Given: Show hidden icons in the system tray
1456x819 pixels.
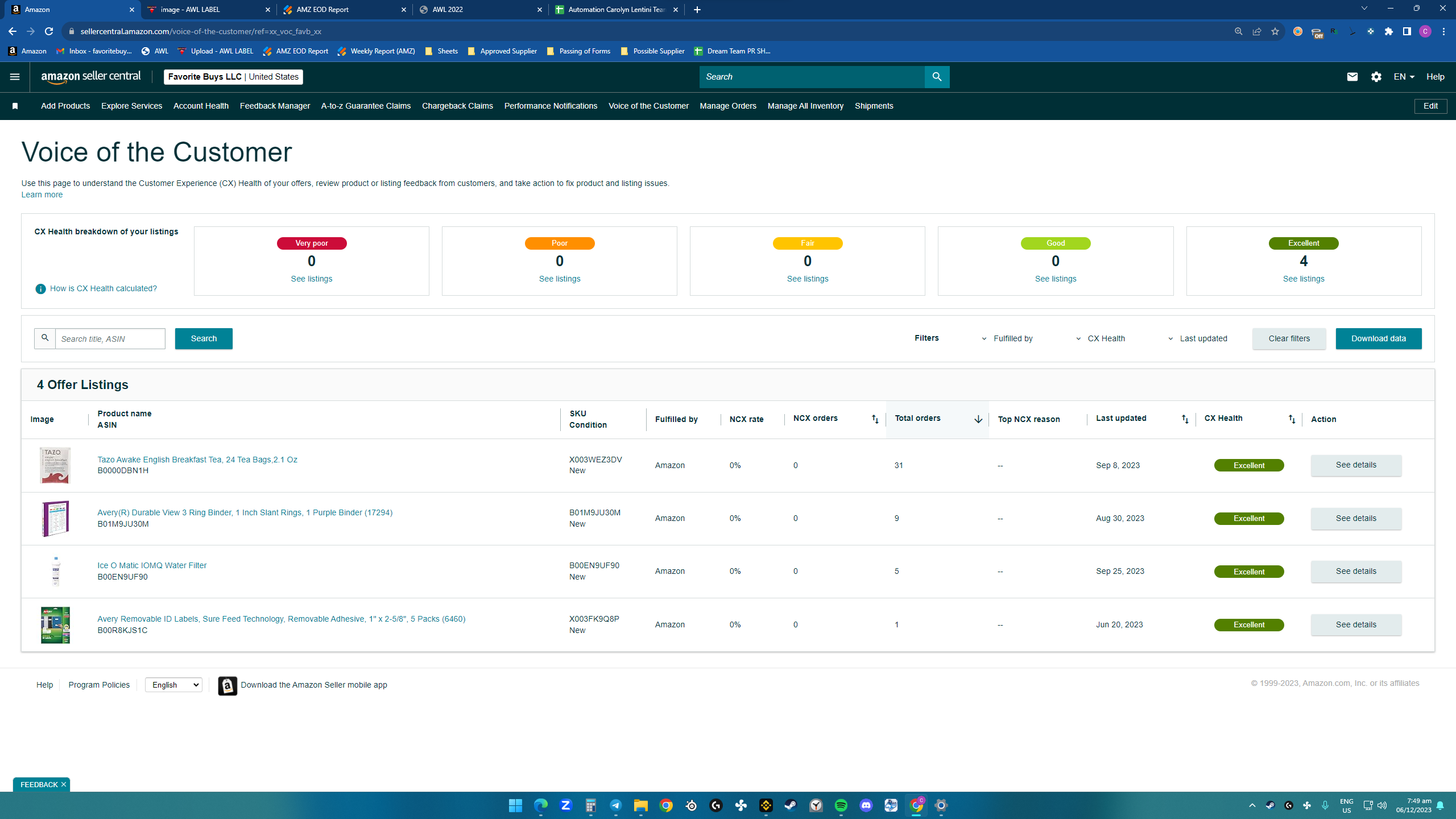Looking at the screenshot, I should (1252, 805).
